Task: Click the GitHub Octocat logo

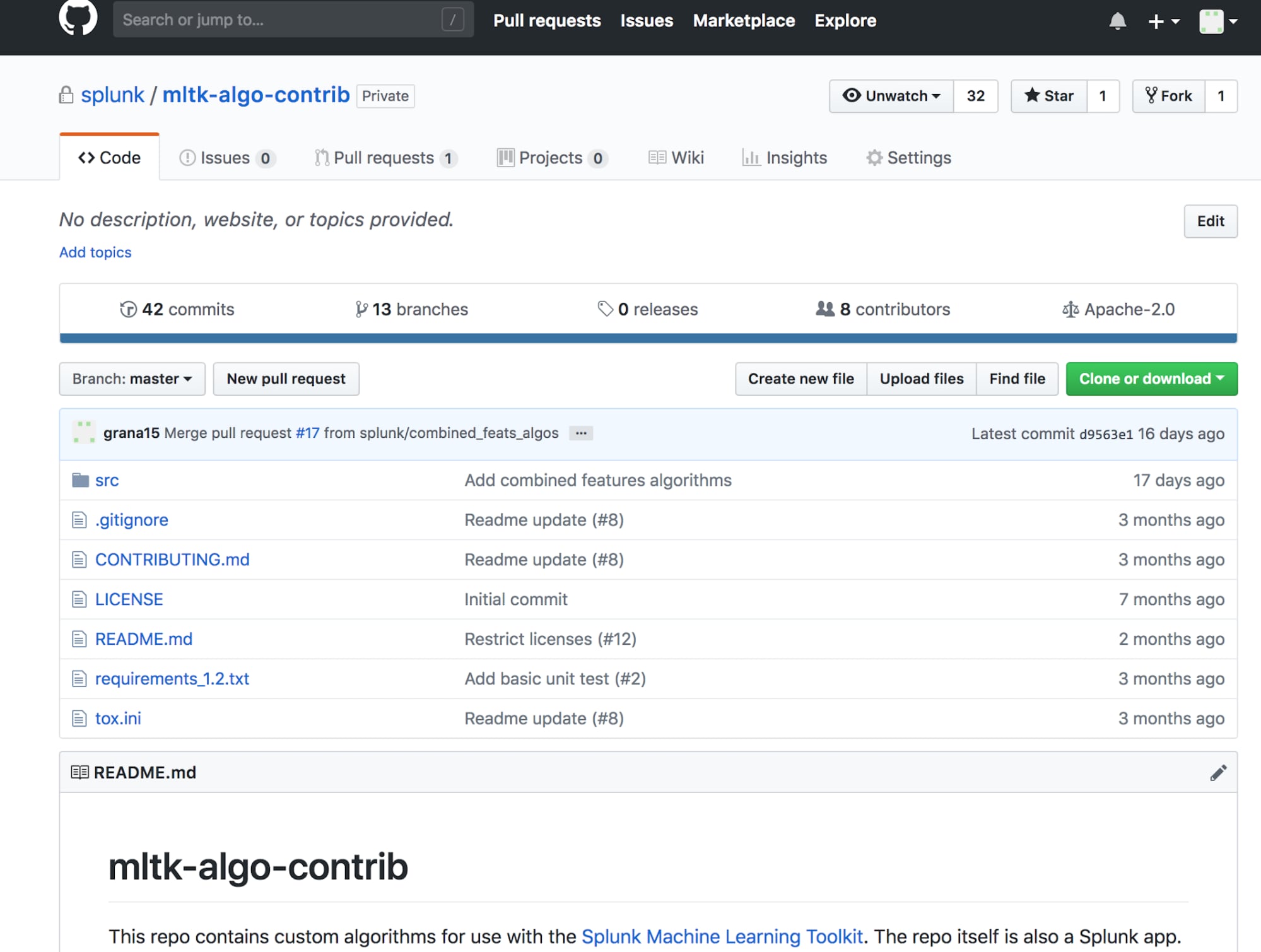Action: click(78, 17)
